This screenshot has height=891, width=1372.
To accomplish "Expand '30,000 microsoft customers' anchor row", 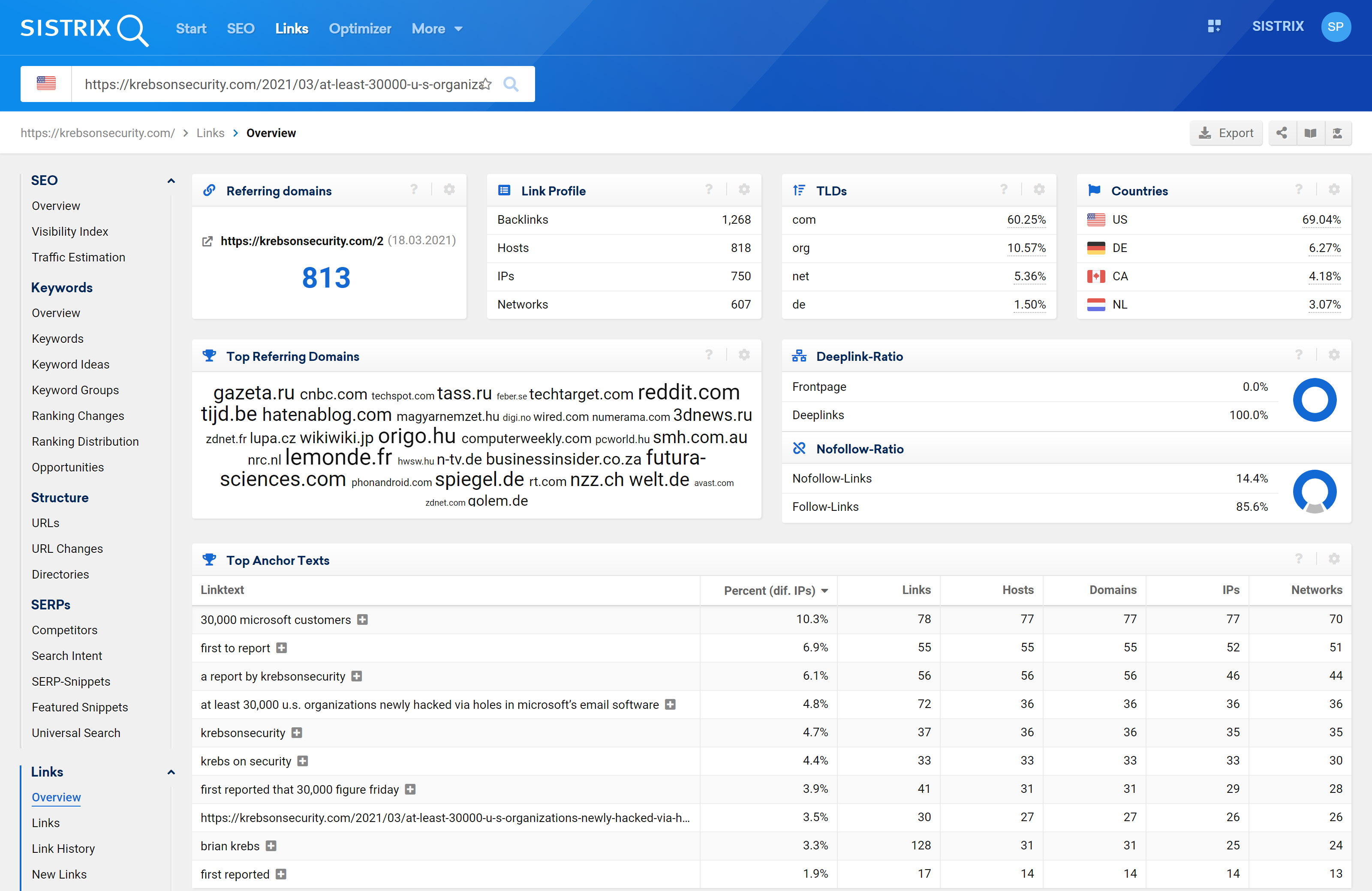I will coord(362,620).
